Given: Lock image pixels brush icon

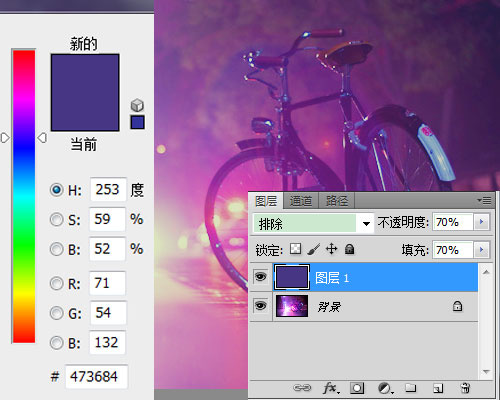Looking at the screenshot, I should click(x=313, y=249).
